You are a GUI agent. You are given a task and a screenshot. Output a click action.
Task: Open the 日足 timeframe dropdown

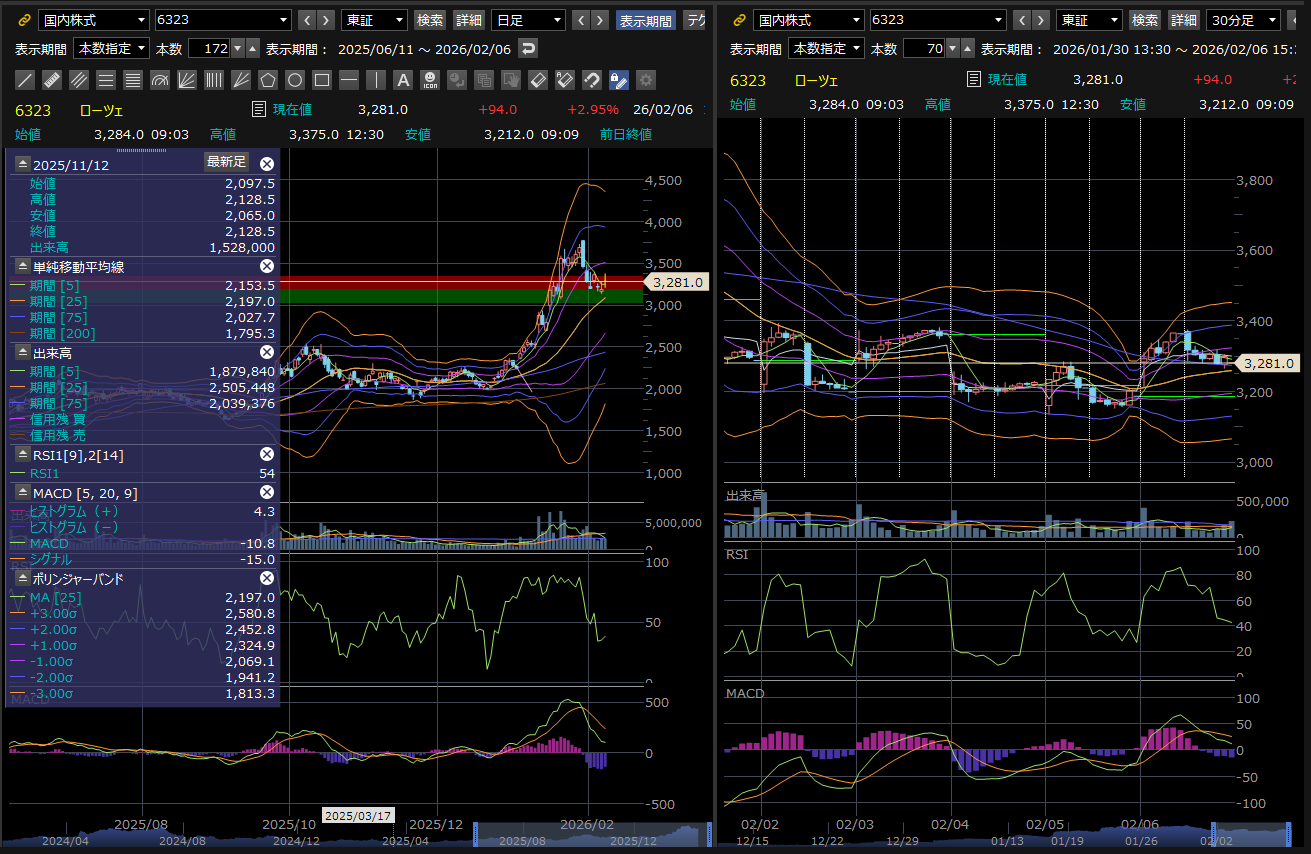pos(528,20)
